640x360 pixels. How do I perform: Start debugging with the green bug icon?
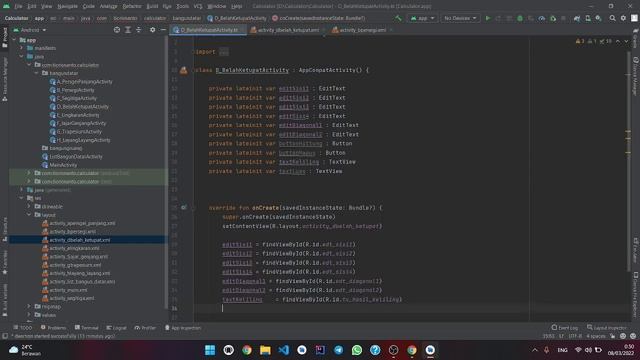[520, 18]
